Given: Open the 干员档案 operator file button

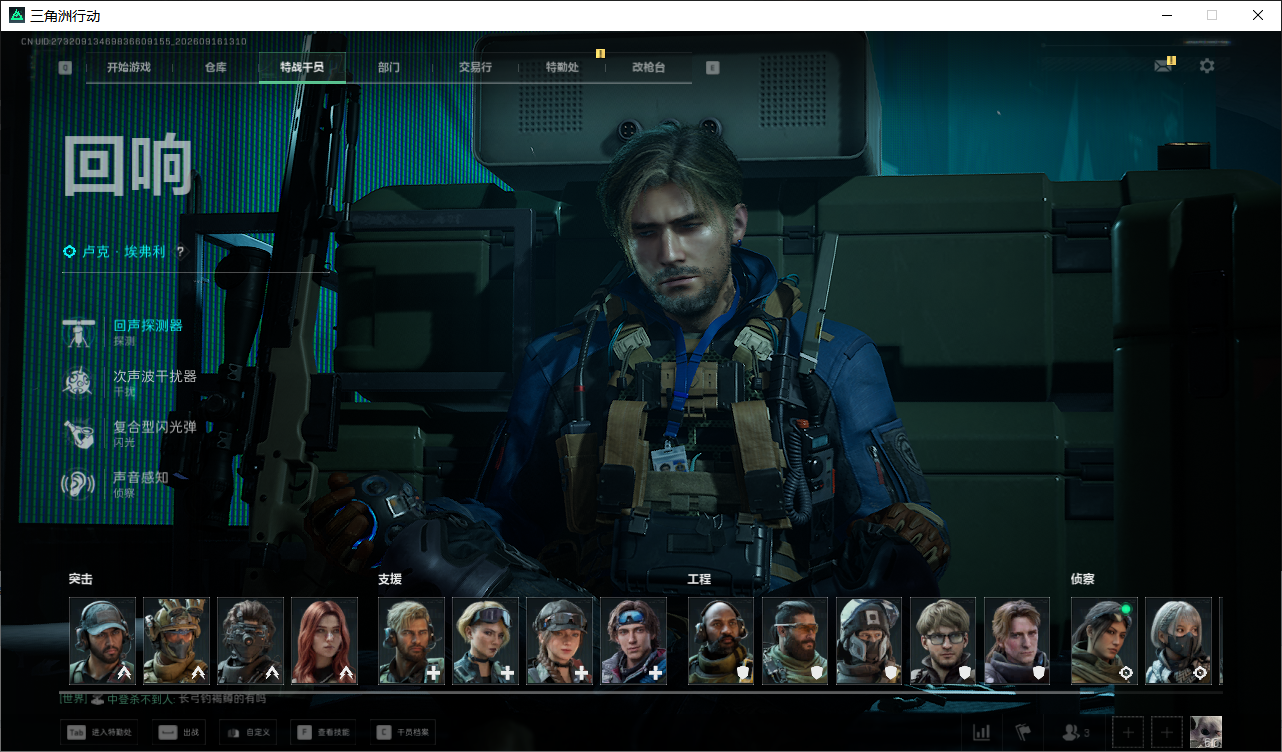Looking at the screenshot, I should (402, 732).
